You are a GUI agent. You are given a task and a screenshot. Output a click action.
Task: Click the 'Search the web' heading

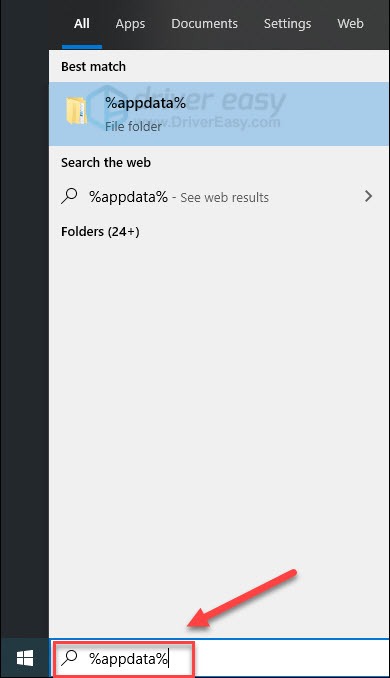point(106,163)
